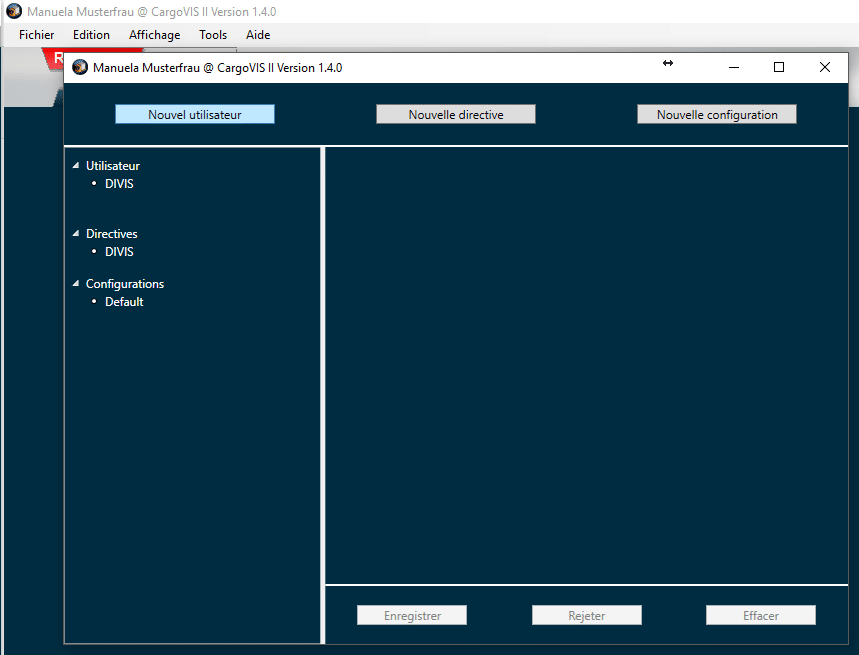Click the Enregistrer button

(x=412, y=615)
